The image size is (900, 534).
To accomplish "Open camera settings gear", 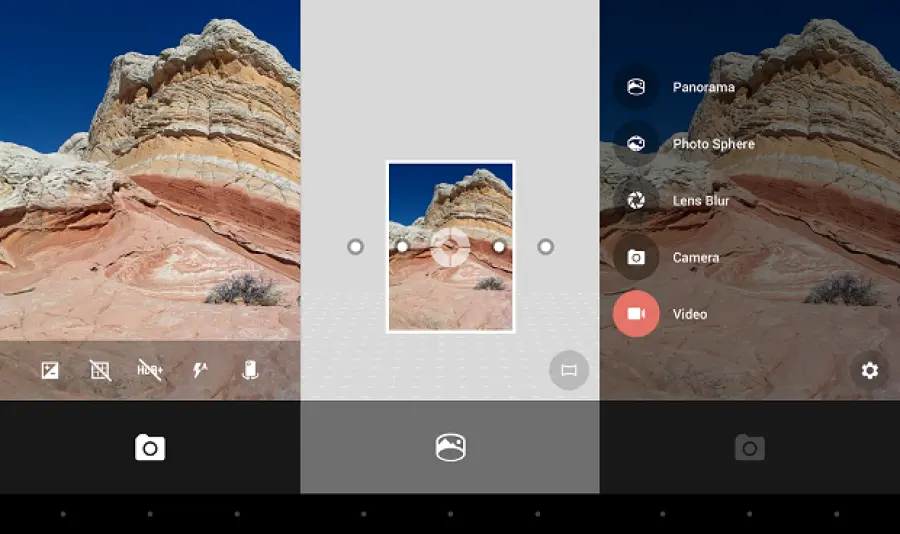I will click(x=870, y=370).
